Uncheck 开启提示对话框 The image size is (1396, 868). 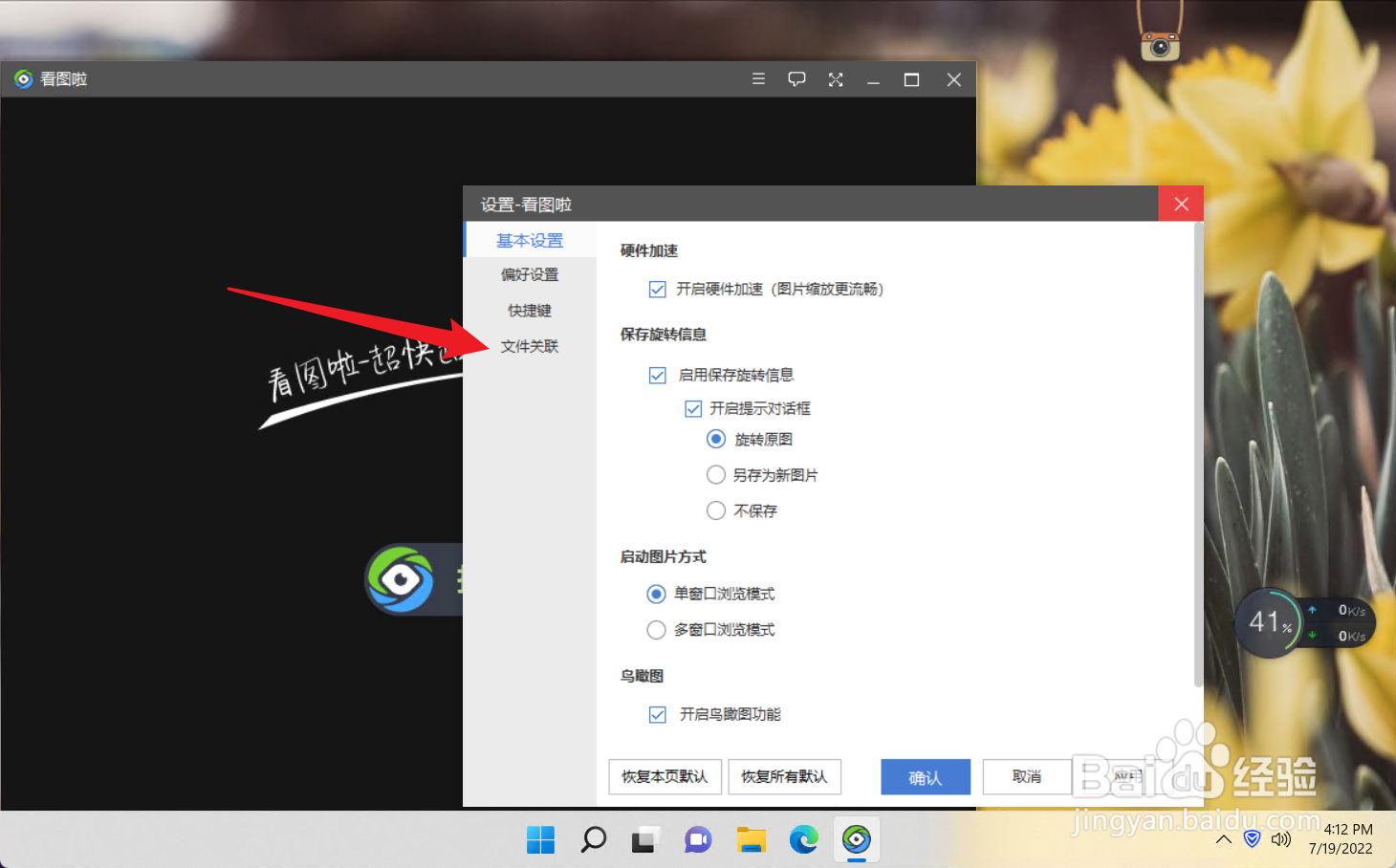coord(692,408)
